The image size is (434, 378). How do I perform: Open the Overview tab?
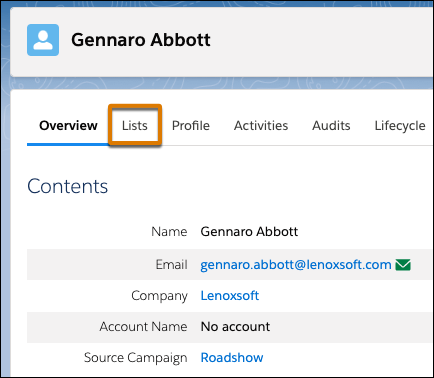click(x=68, y=126)
